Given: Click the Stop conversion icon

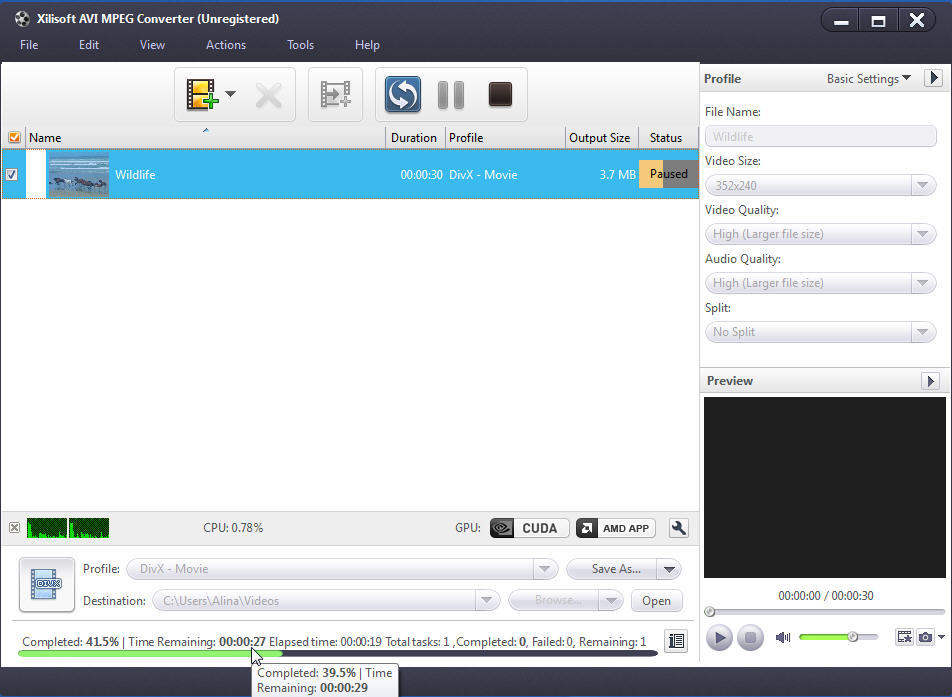Looking at the screenshot, I should tap(498, 94).
